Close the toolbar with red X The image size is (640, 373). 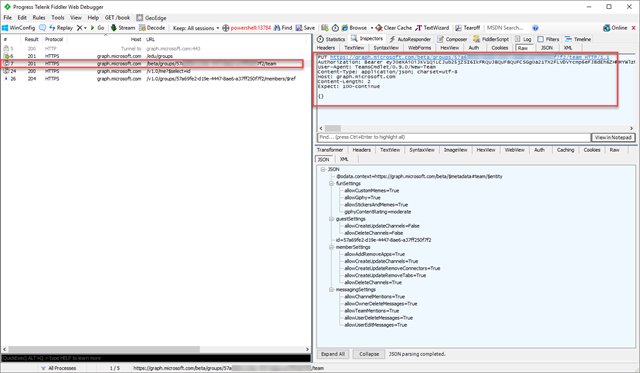[633, 28]
